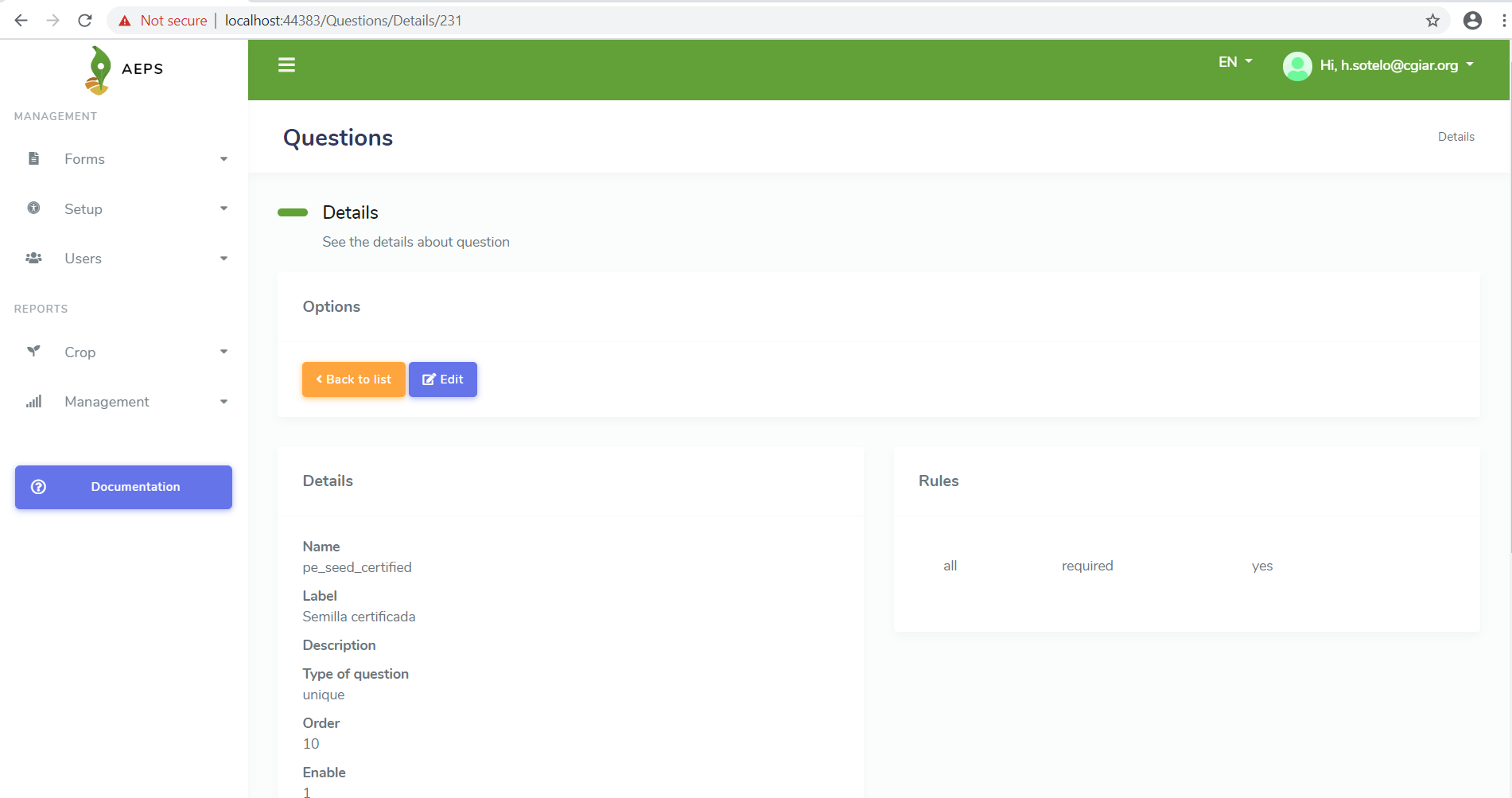The image size is (1512, 798).
Task: Expand the Users menu arrow
Action: (223, 259)
